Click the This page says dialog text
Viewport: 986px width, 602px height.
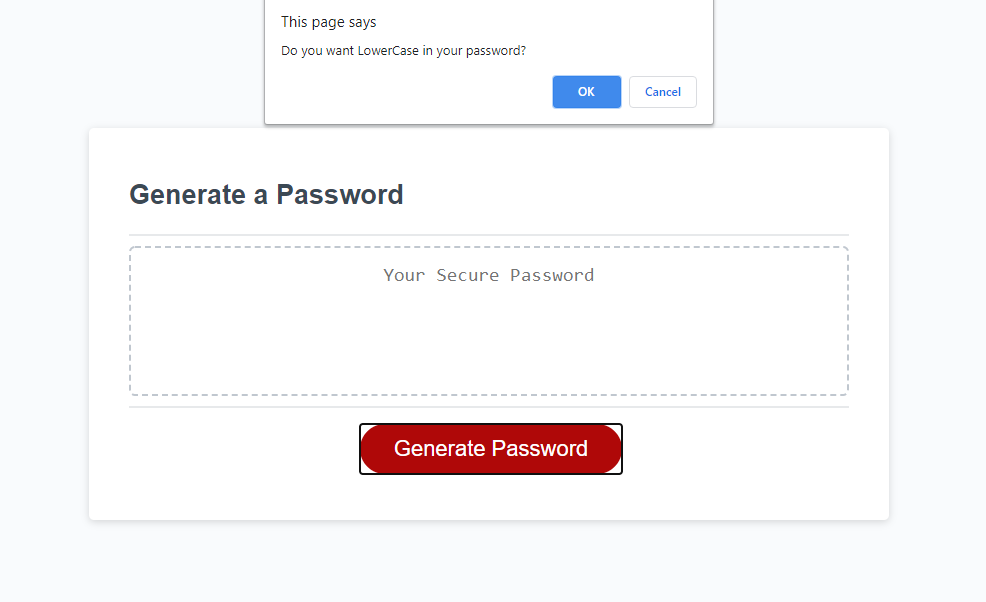(x=328, y=21)
